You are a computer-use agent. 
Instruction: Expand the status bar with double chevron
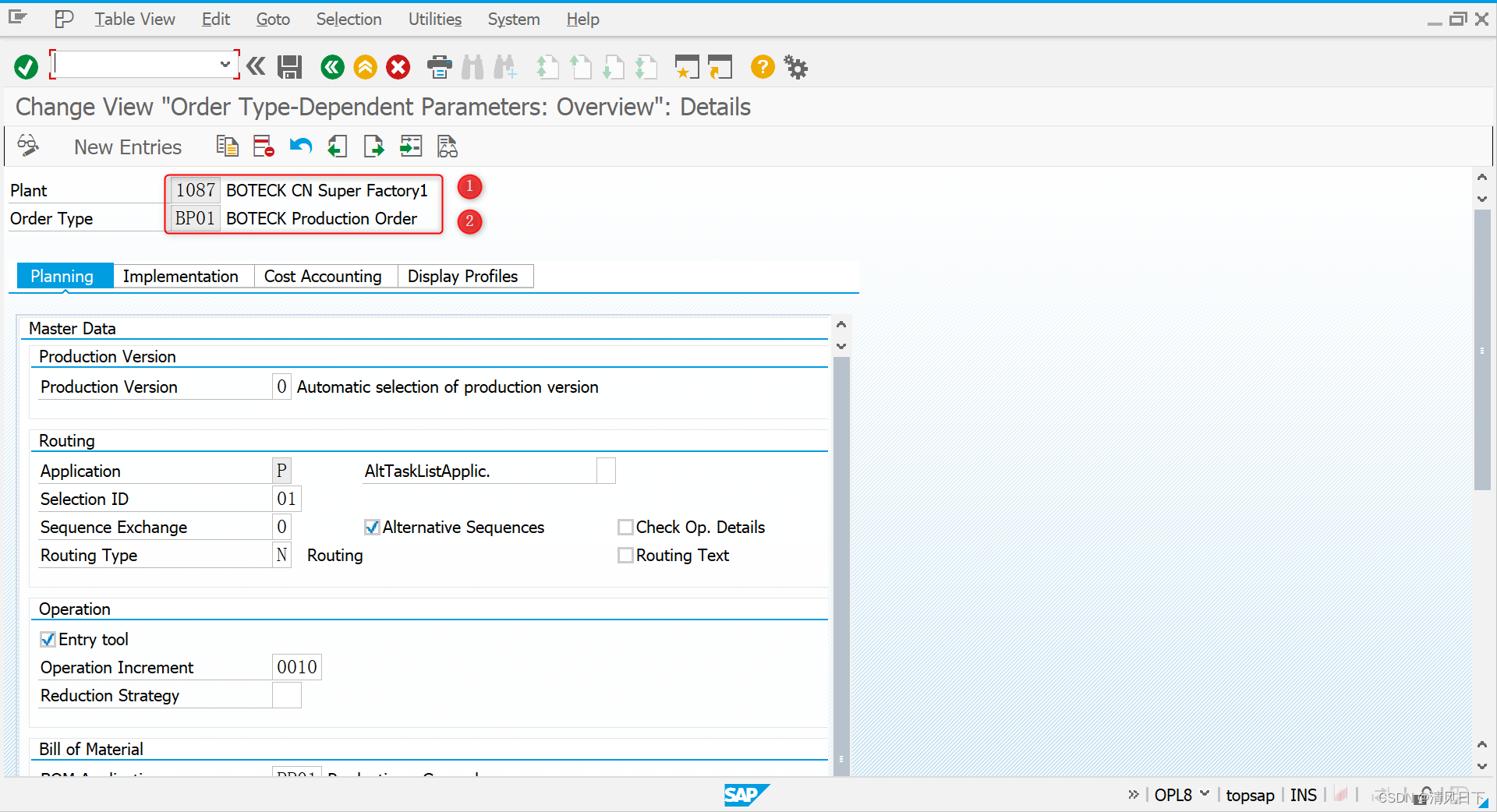tap(1134, 794)
